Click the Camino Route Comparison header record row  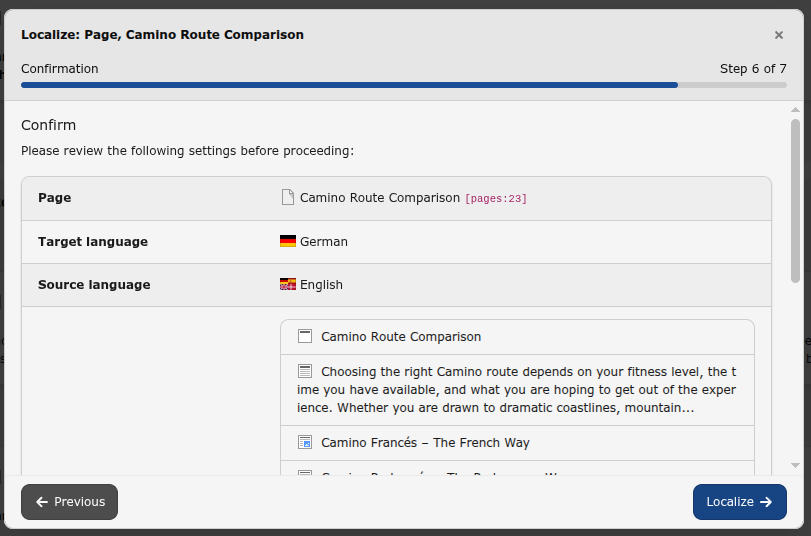point(517,337)
